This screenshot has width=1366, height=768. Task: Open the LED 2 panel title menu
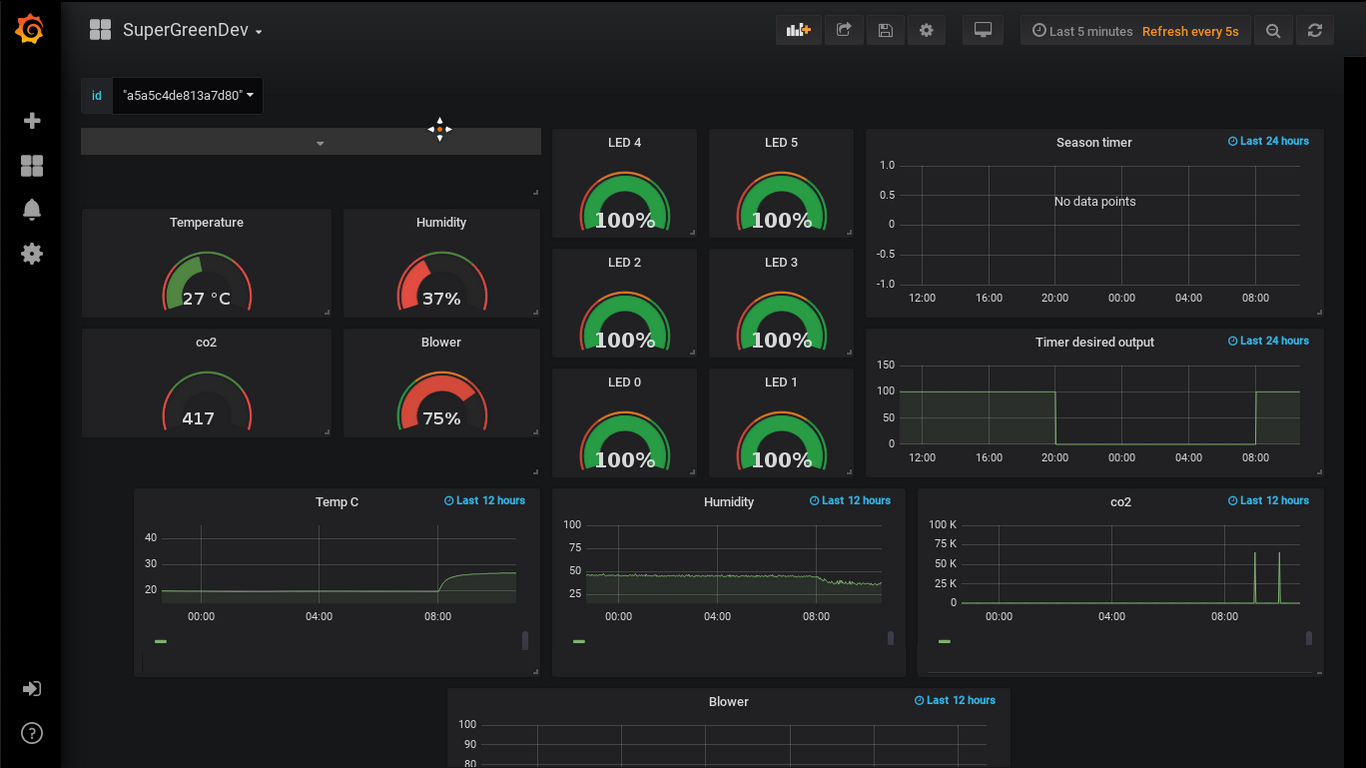point(625,262)
